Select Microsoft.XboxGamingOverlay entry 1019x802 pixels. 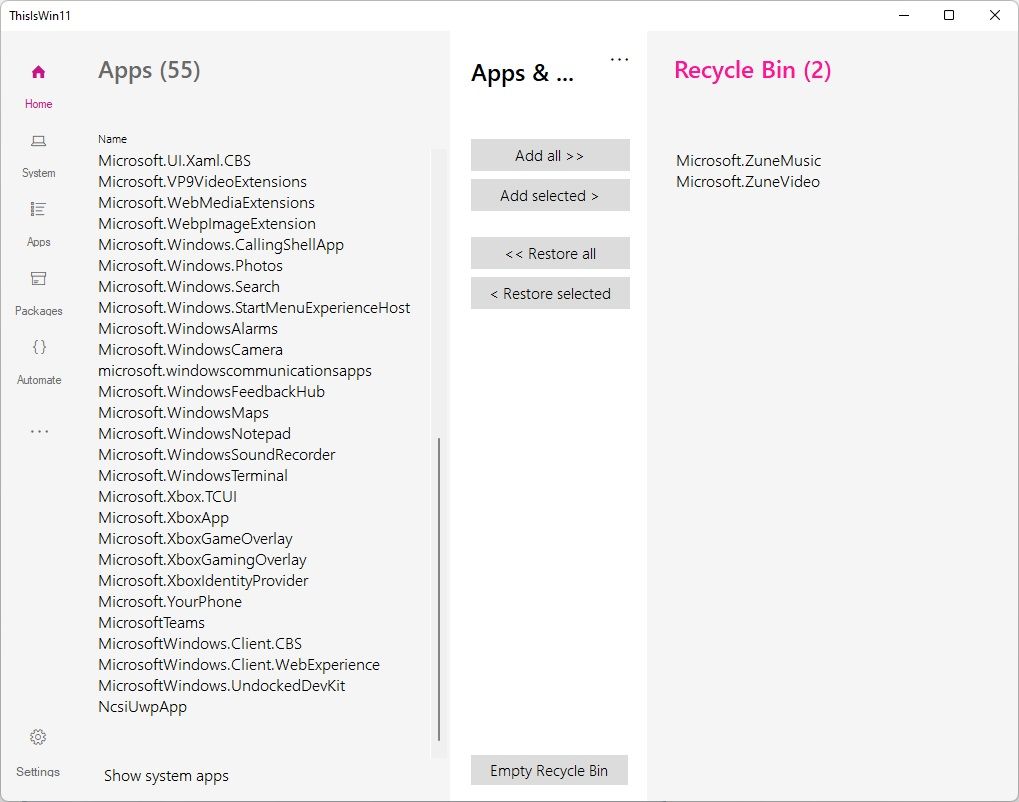202,560
